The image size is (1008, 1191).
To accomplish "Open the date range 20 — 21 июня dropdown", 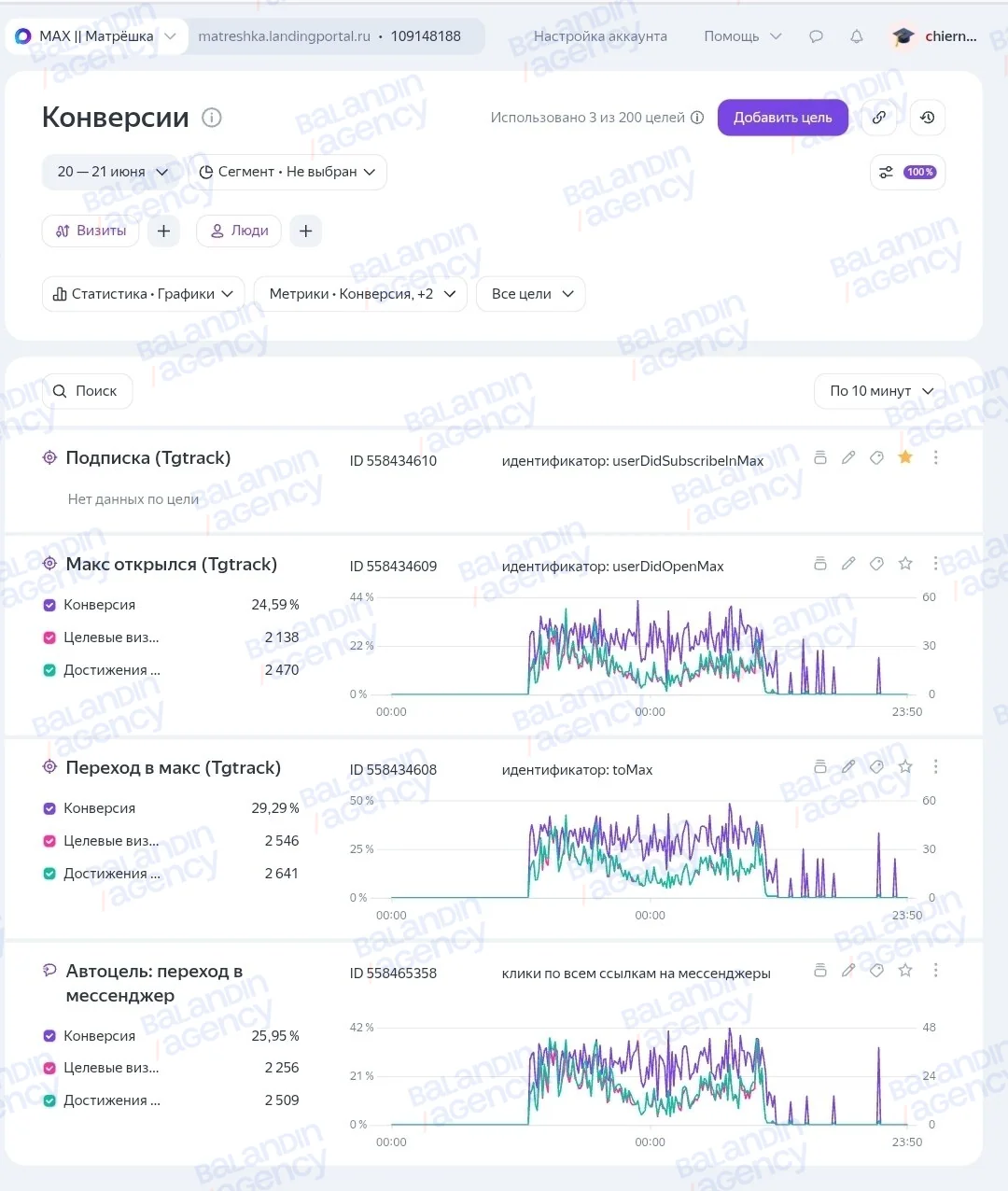I will pos(111,172).
